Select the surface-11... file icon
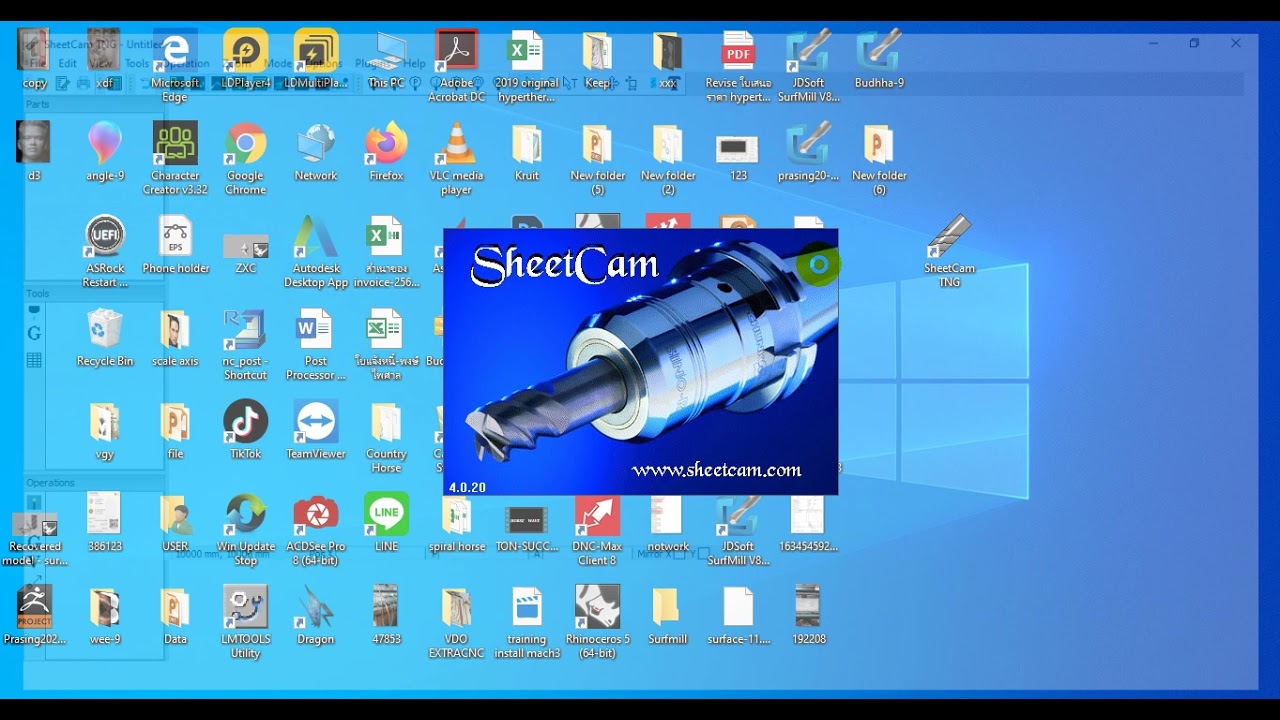This screenshot has height=720, width=1280. click(x=738, y=616)
